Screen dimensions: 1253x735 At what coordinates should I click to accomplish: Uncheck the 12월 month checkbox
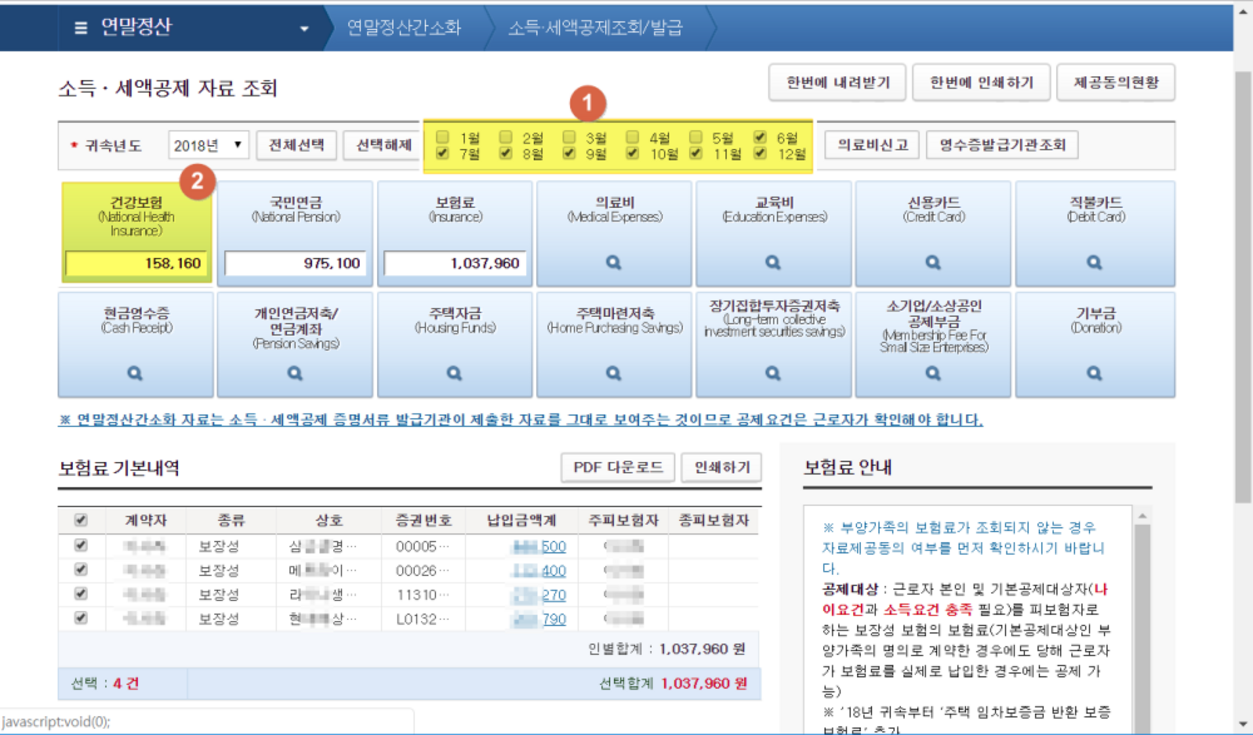tap(760, 154)
